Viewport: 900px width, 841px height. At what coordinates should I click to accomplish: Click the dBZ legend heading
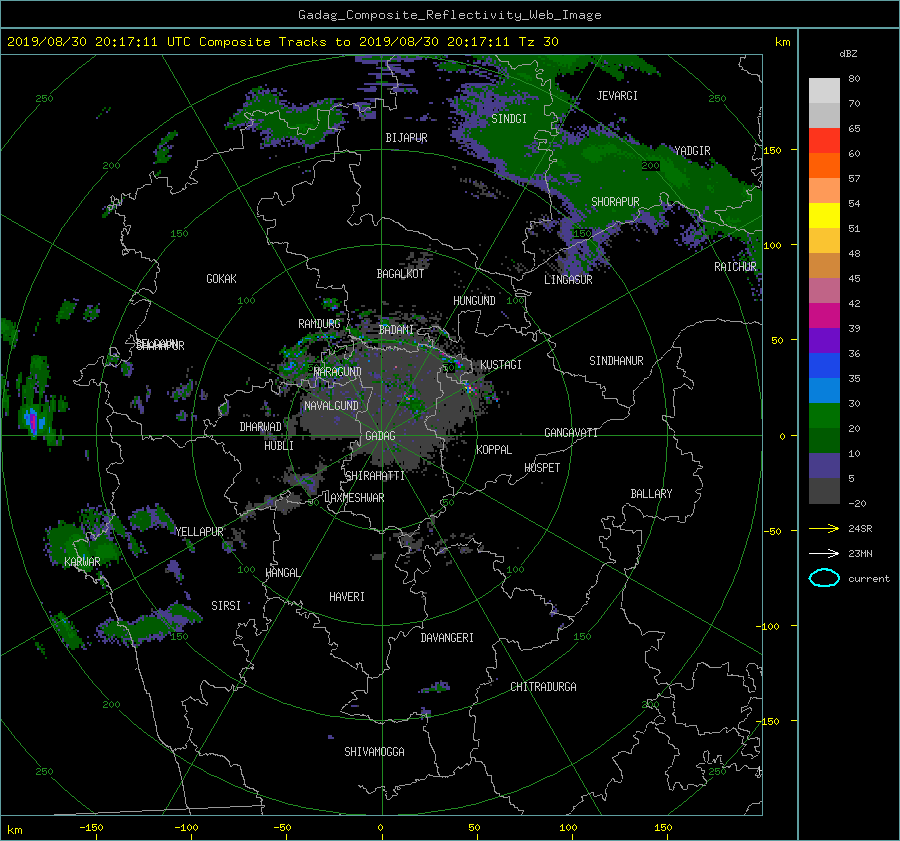pos(848,53)
